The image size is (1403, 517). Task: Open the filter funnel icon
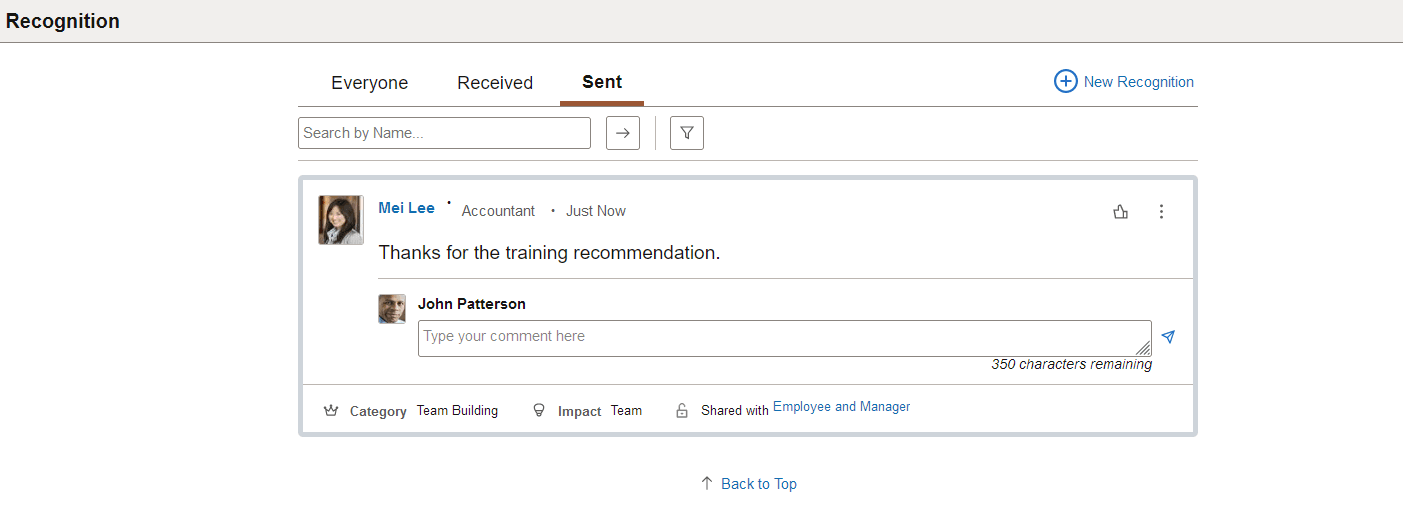[x=687, y=133]
